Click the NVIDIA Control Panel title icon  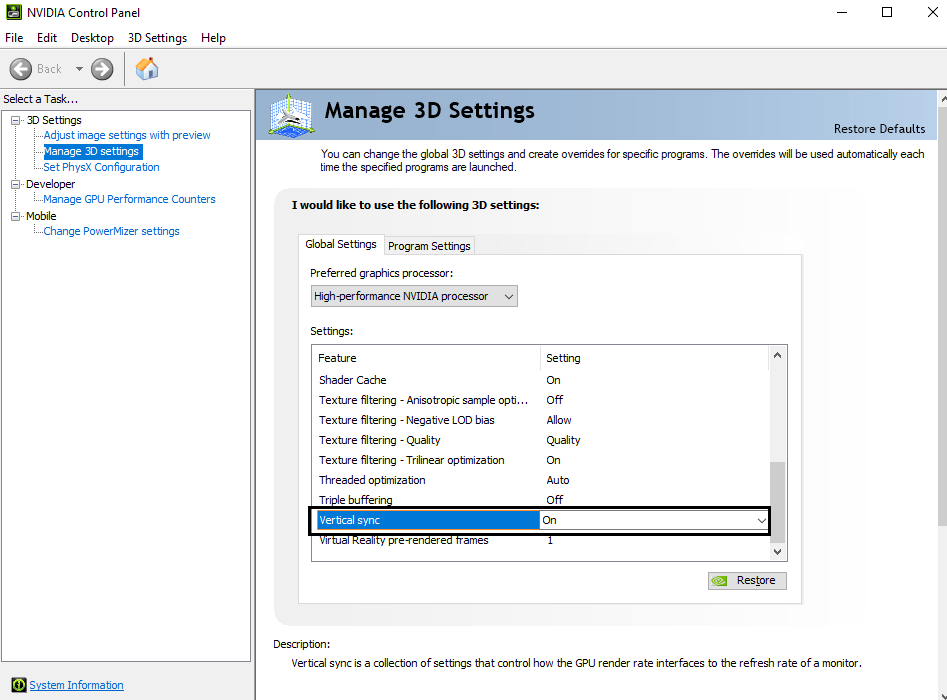tap(13, 12)
